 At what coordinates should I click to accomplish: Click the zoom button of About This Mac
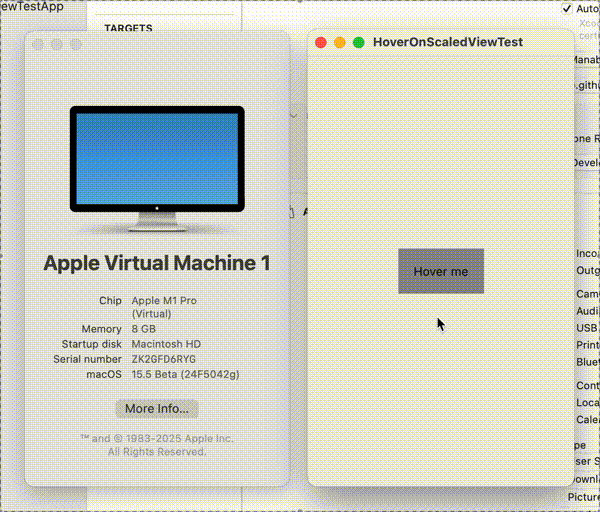(x=76, y=45)
